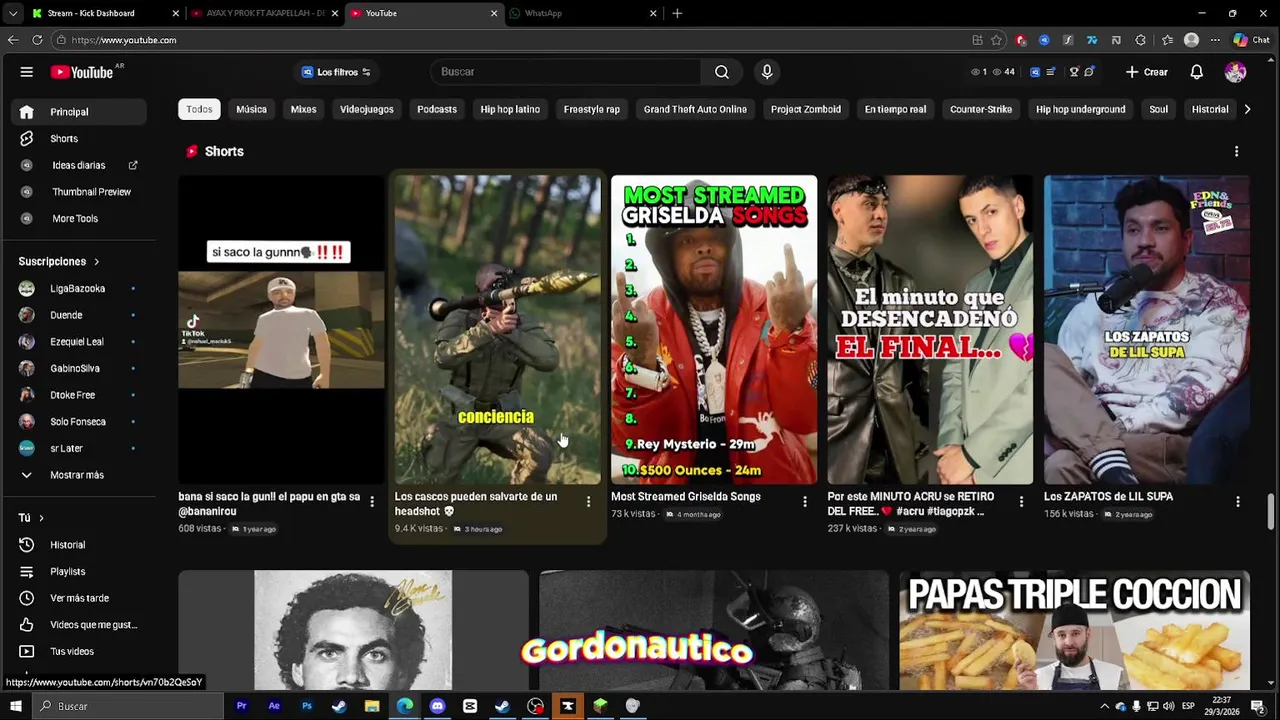Click the Shorts sidebar icon
Screen dimensions: 1280x720
(x=27, y=139)
